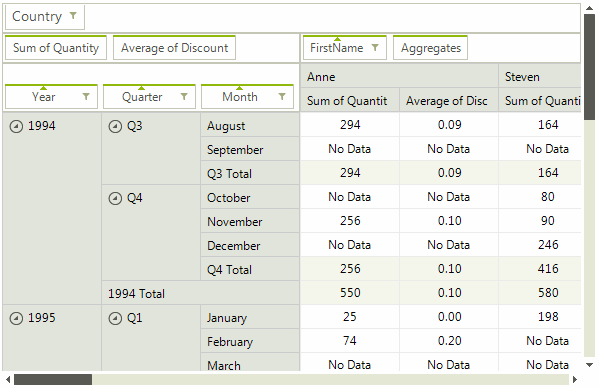599x388 pixels.
Task: Click Anne's August discount cell 0.09
Action: point(449,124)
